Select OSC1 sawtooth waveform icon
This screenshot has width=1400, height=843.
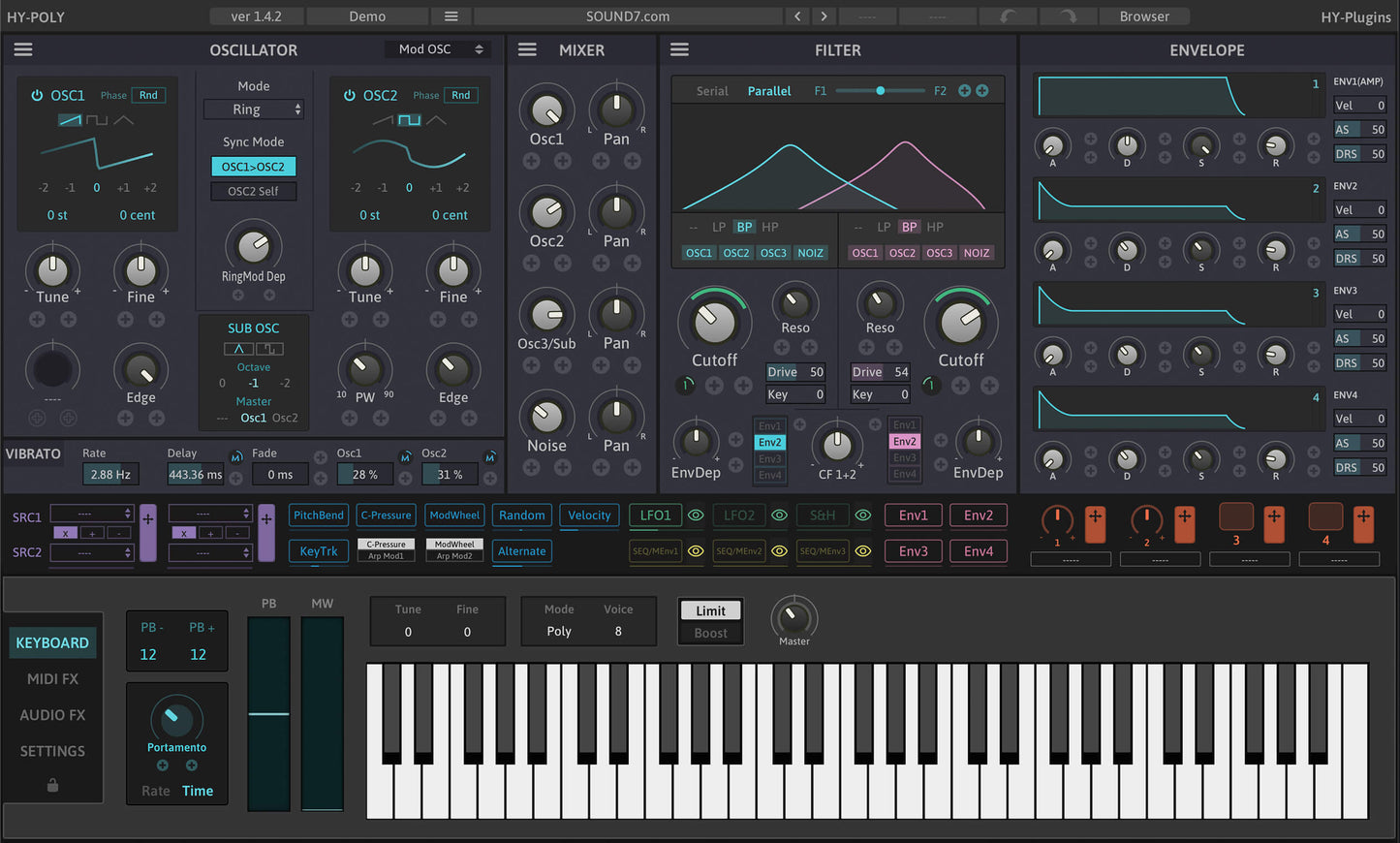point(70,120)
